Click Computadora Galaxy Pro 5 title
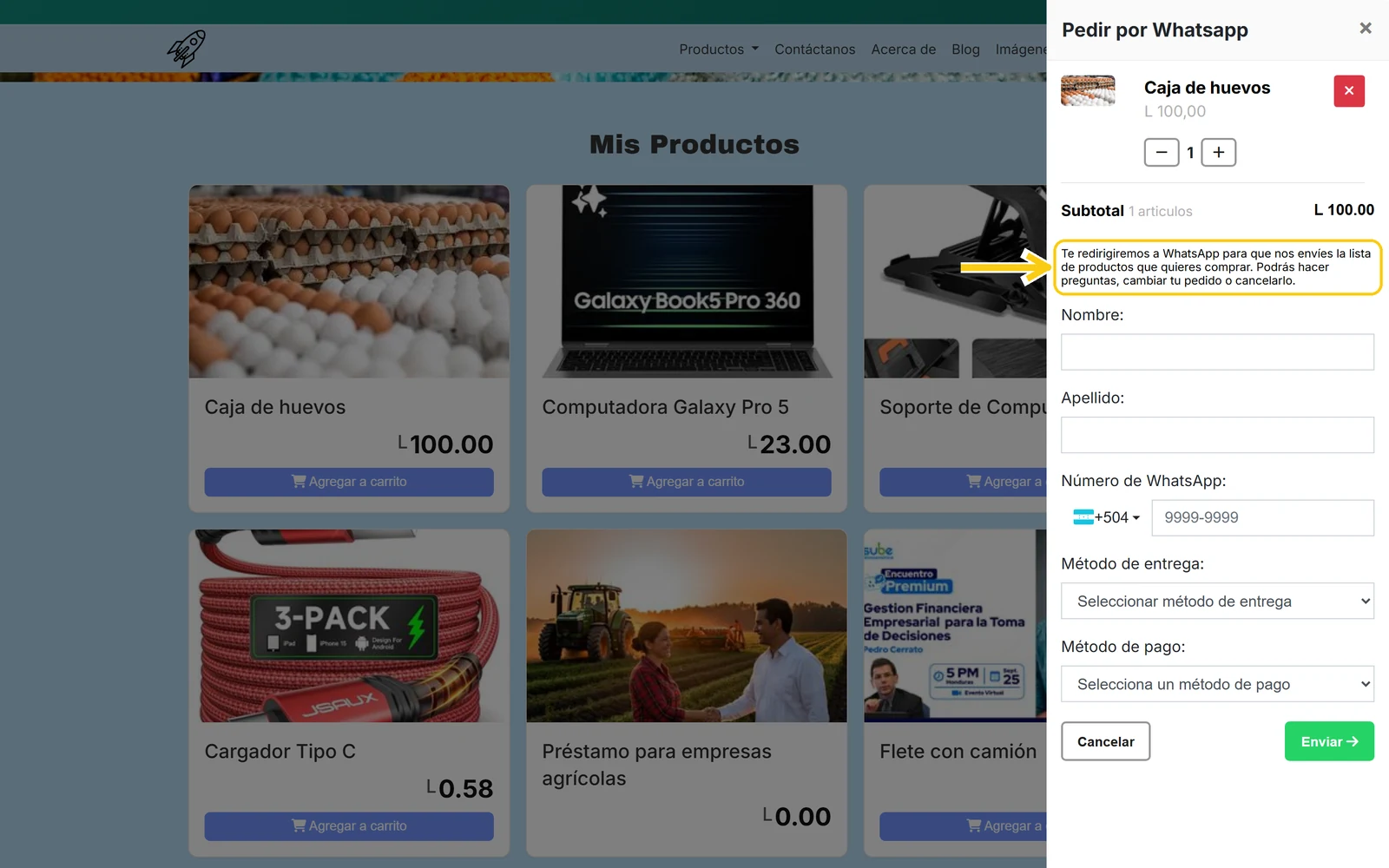The image size is (1389, 868). [666, 407]
